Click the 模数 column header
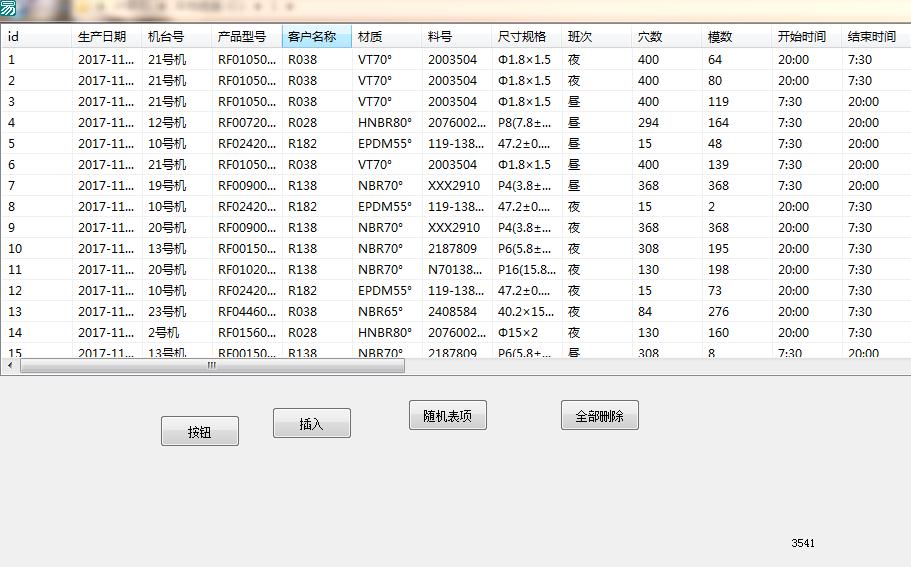The width and height of the screenshot is (911, 567). coord(737,37)
